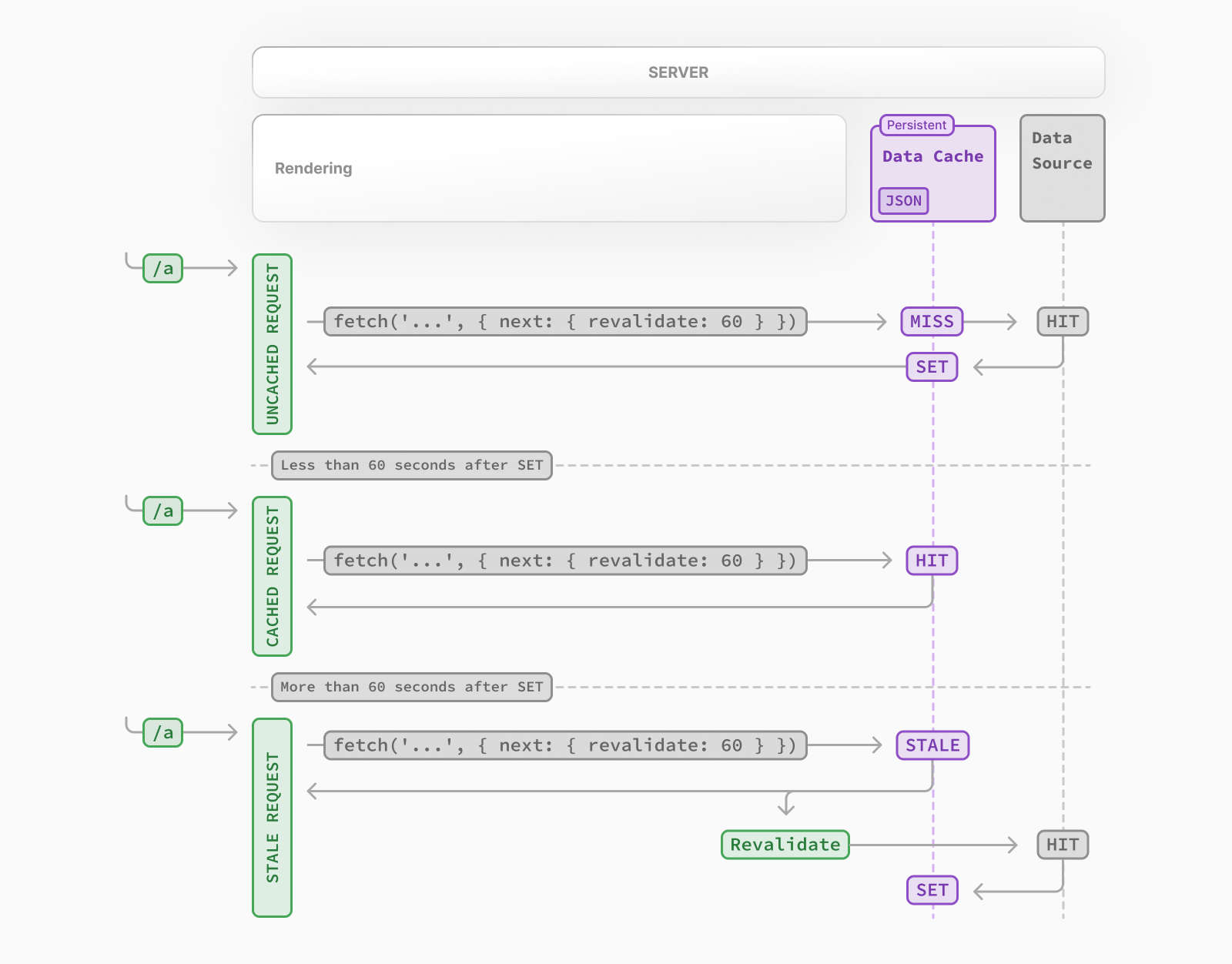Click the HIT badge next to Data Source
Viewport: 1232px width, 964px height.
coord(1062,321)
